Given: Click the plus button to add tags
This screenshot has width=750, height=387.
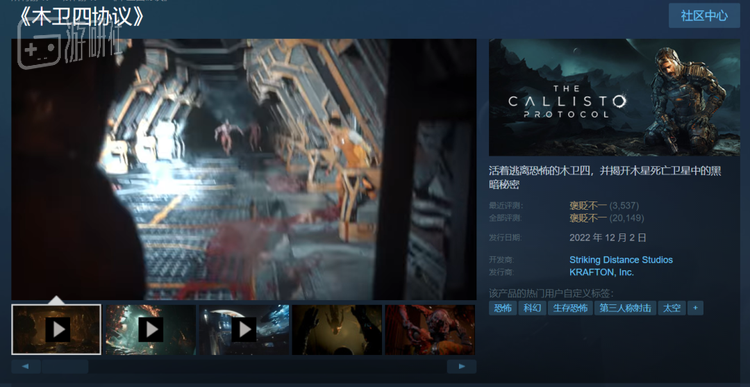Looking at the screenshot, I should pos(695,308).
